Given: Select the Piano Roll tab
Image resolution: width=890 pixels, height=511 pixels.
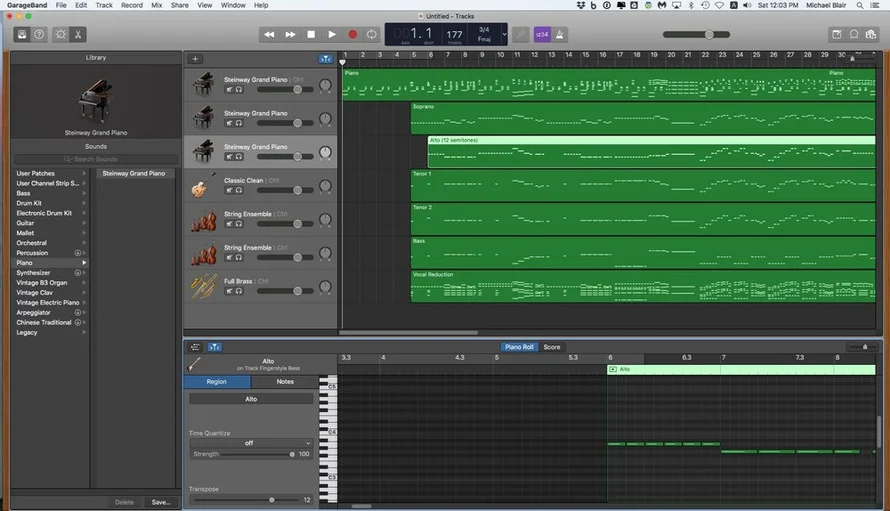Looking at the screenshot, I should (519, 347).
